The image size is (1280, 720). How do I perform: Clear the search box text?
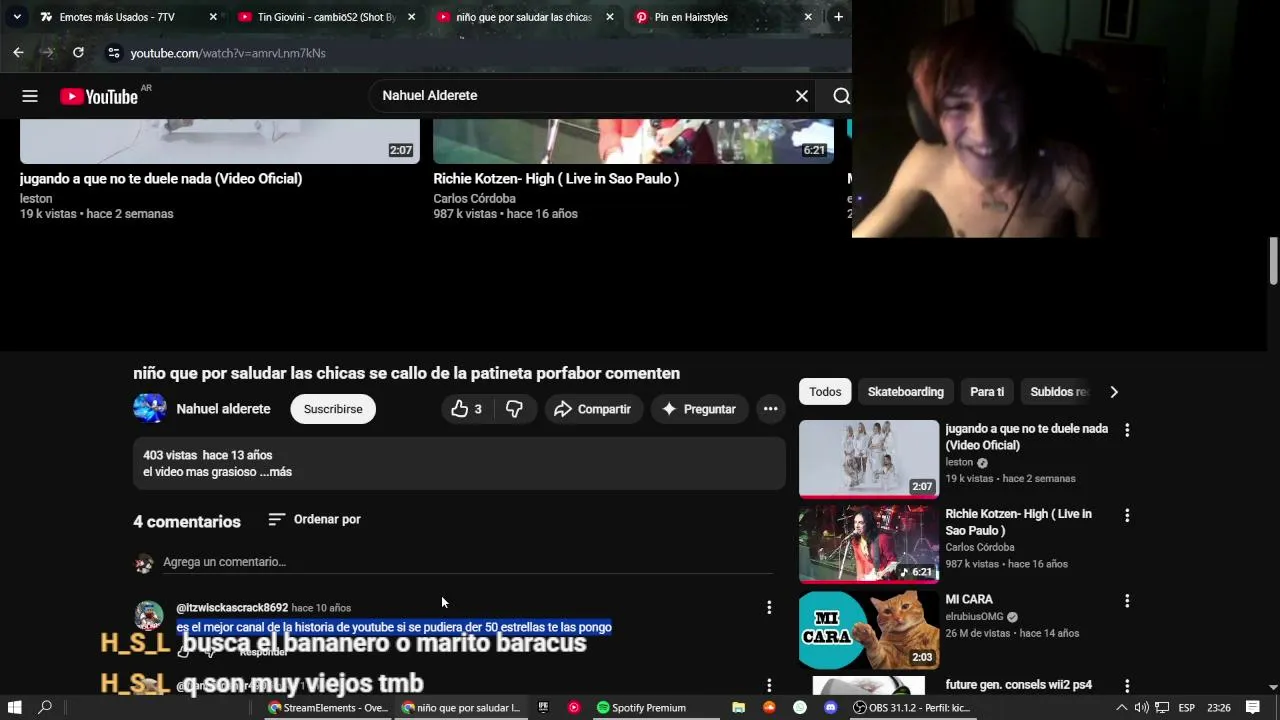click(801, 96)
